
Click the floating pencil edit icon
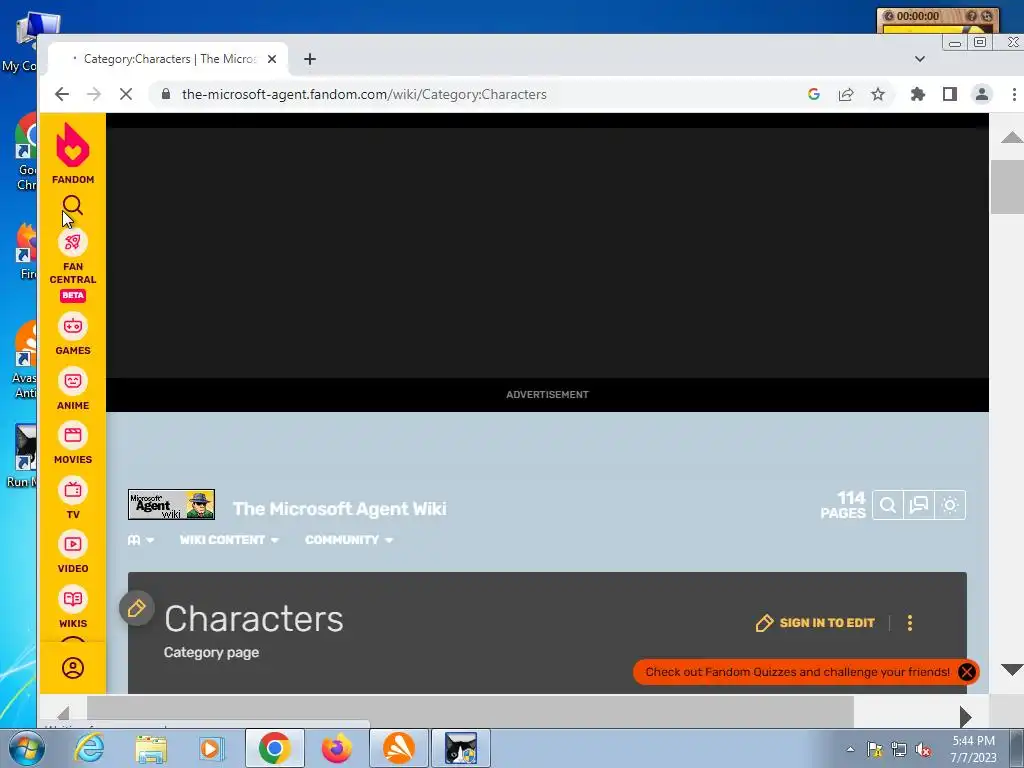[136, 609]
